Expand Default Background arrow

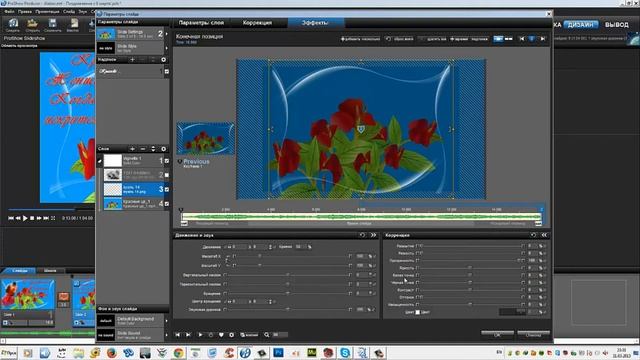(x=167, y=321)
